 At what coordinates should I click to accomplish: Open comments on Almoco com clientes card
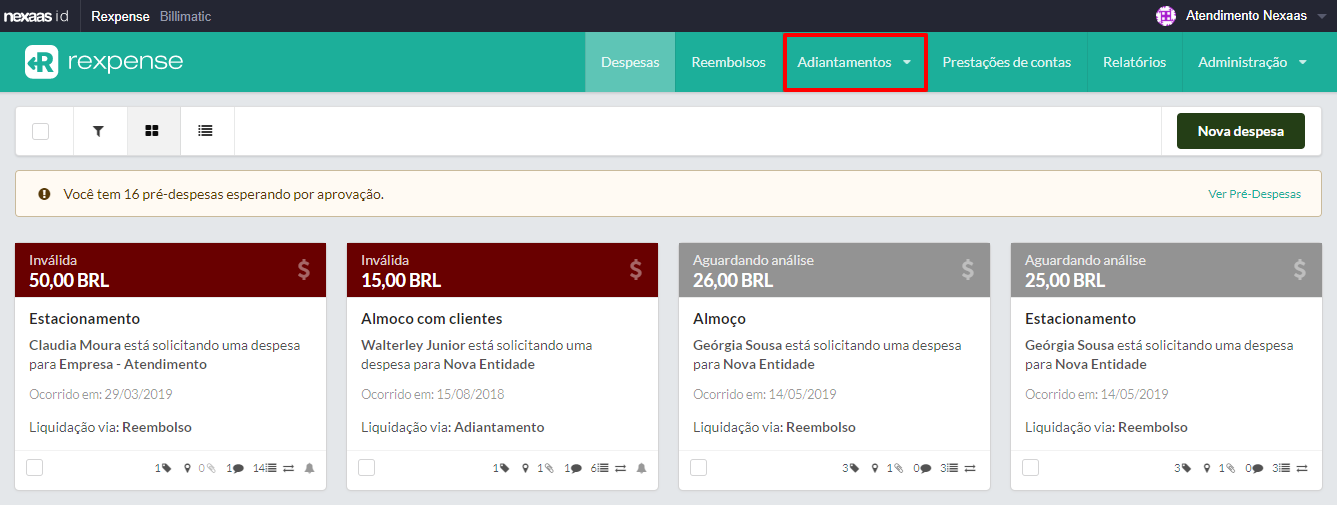pos(577,468)
